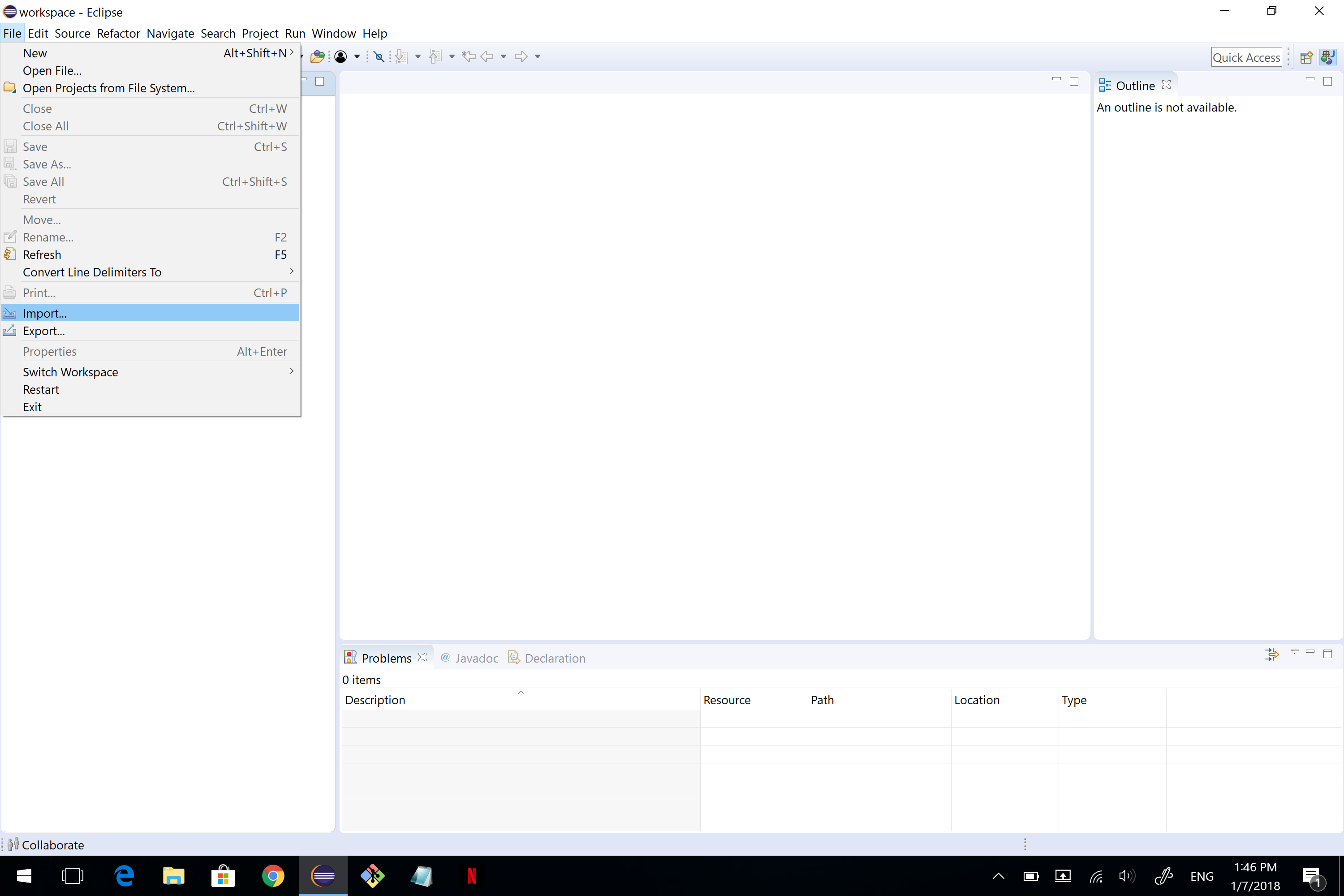Toggle the Java perspective button at the top right

(x=1327, y=57)
